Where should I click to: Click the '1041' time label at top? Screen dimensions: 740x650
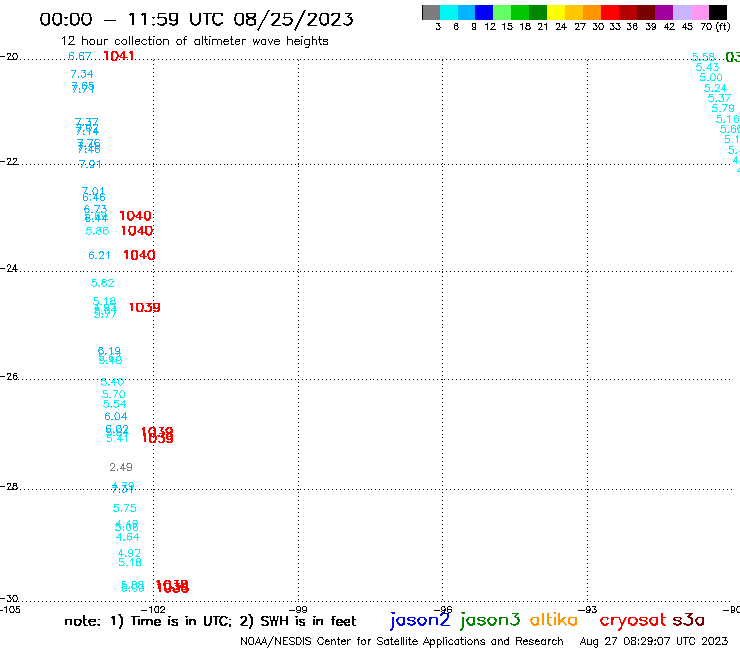point(118,56)
